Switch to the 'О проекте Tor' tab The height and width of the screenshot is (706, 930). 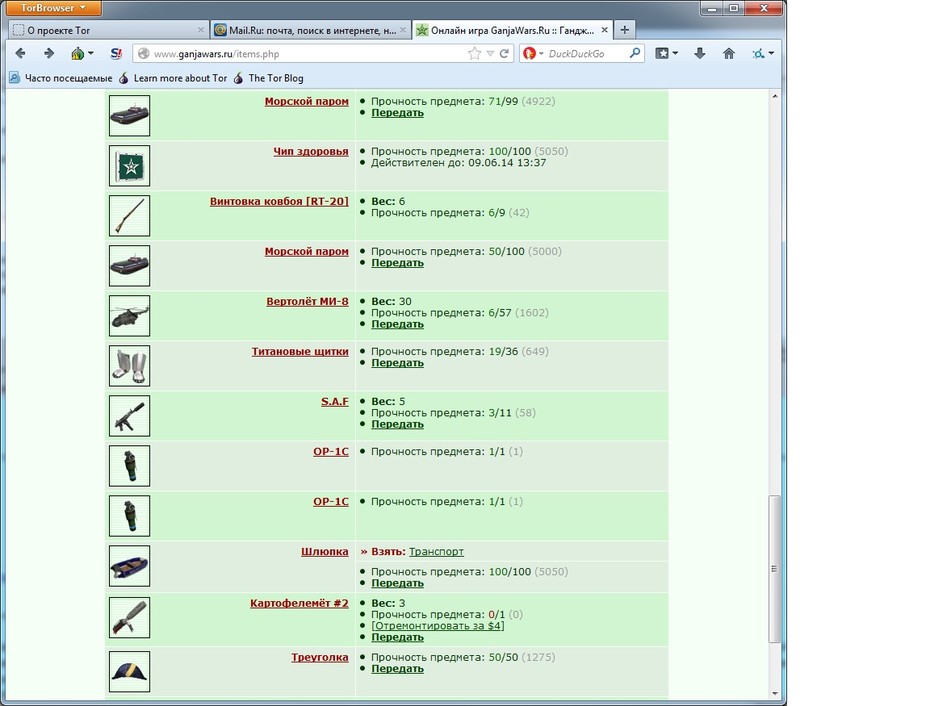107,30
